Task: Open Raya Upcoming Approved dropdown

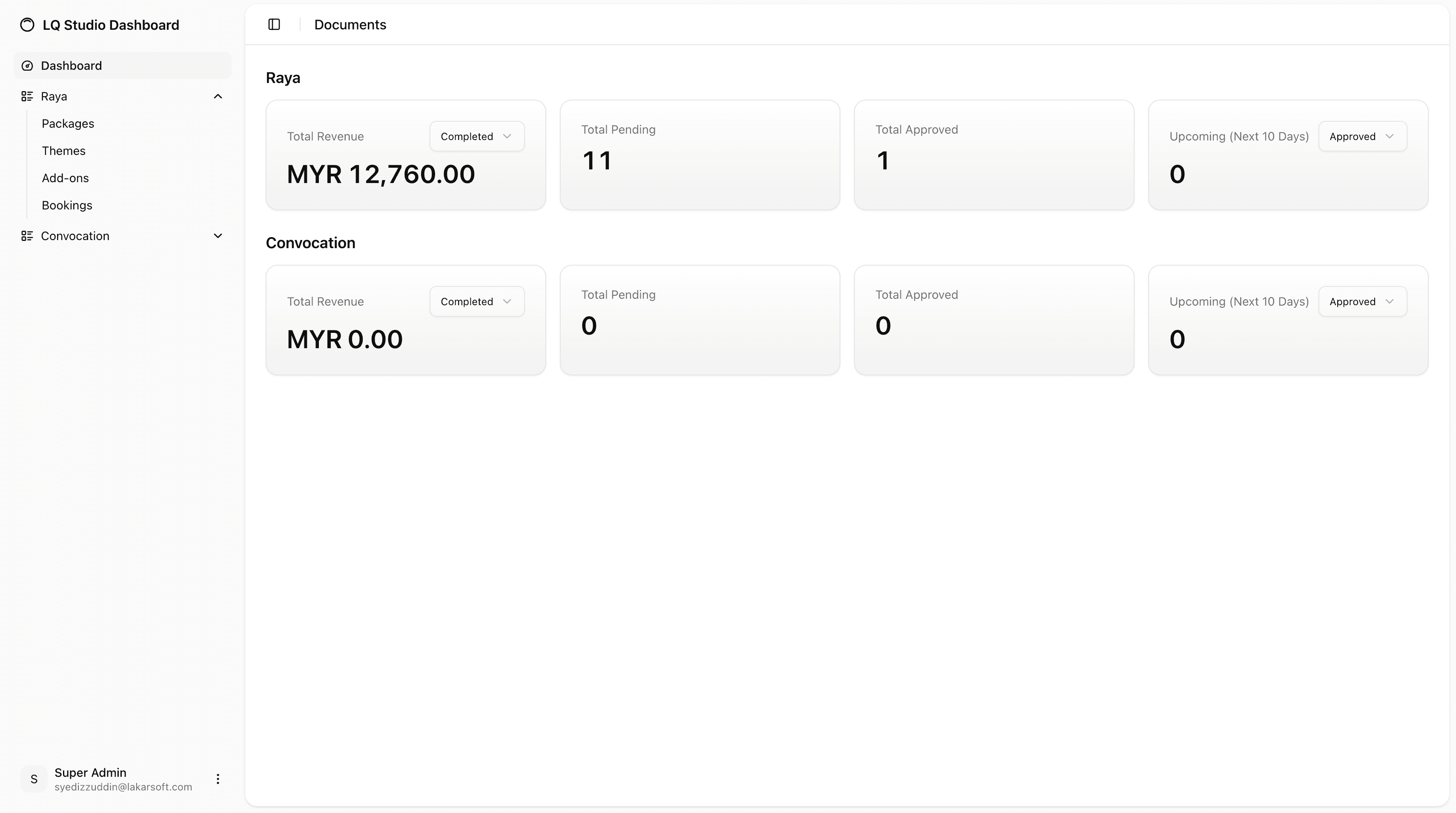Action: click(1363, 136)
